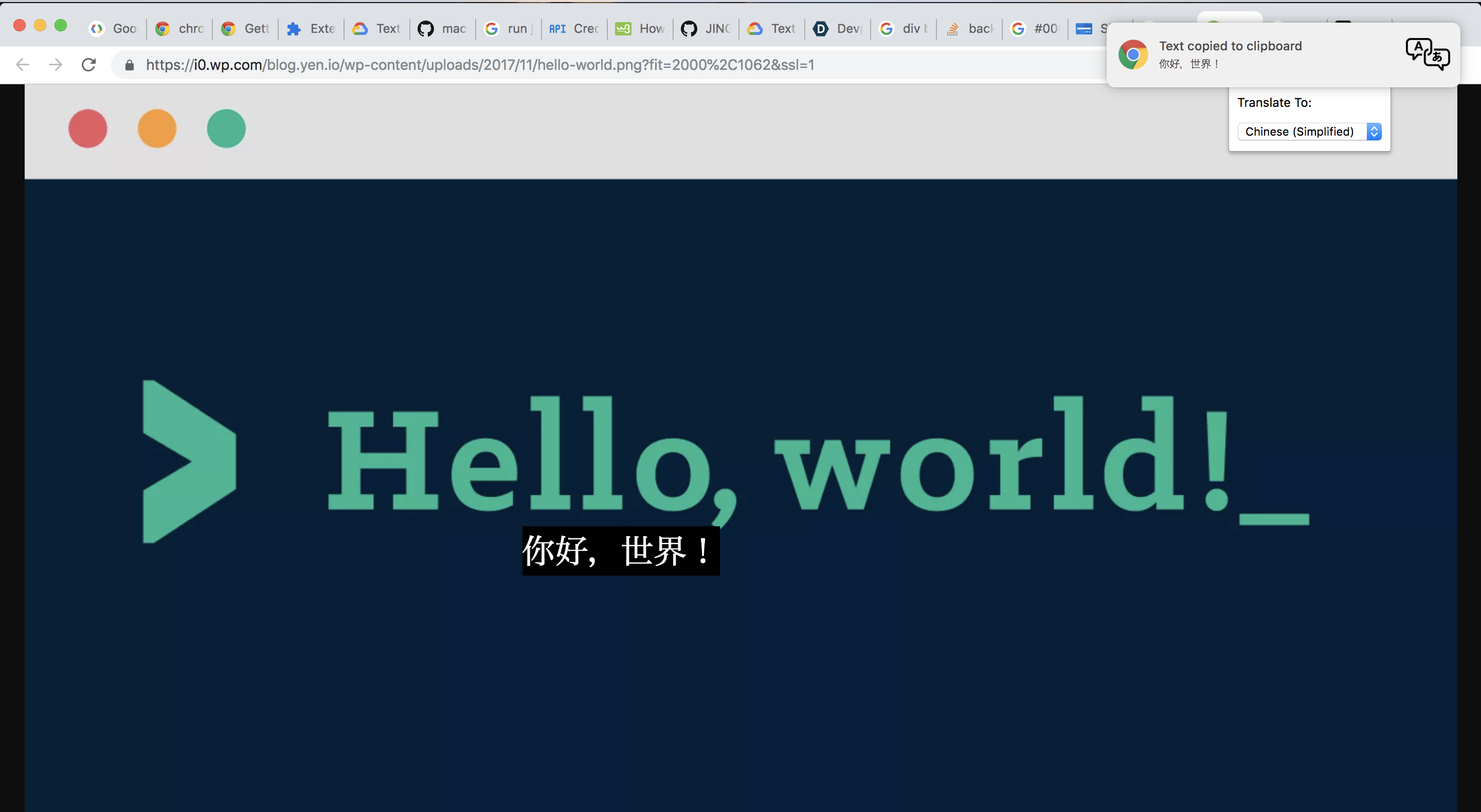Click the translate icon in notification
Image resolution: width=1481 pixels, height=812 pixels.
click(1427, 54)
